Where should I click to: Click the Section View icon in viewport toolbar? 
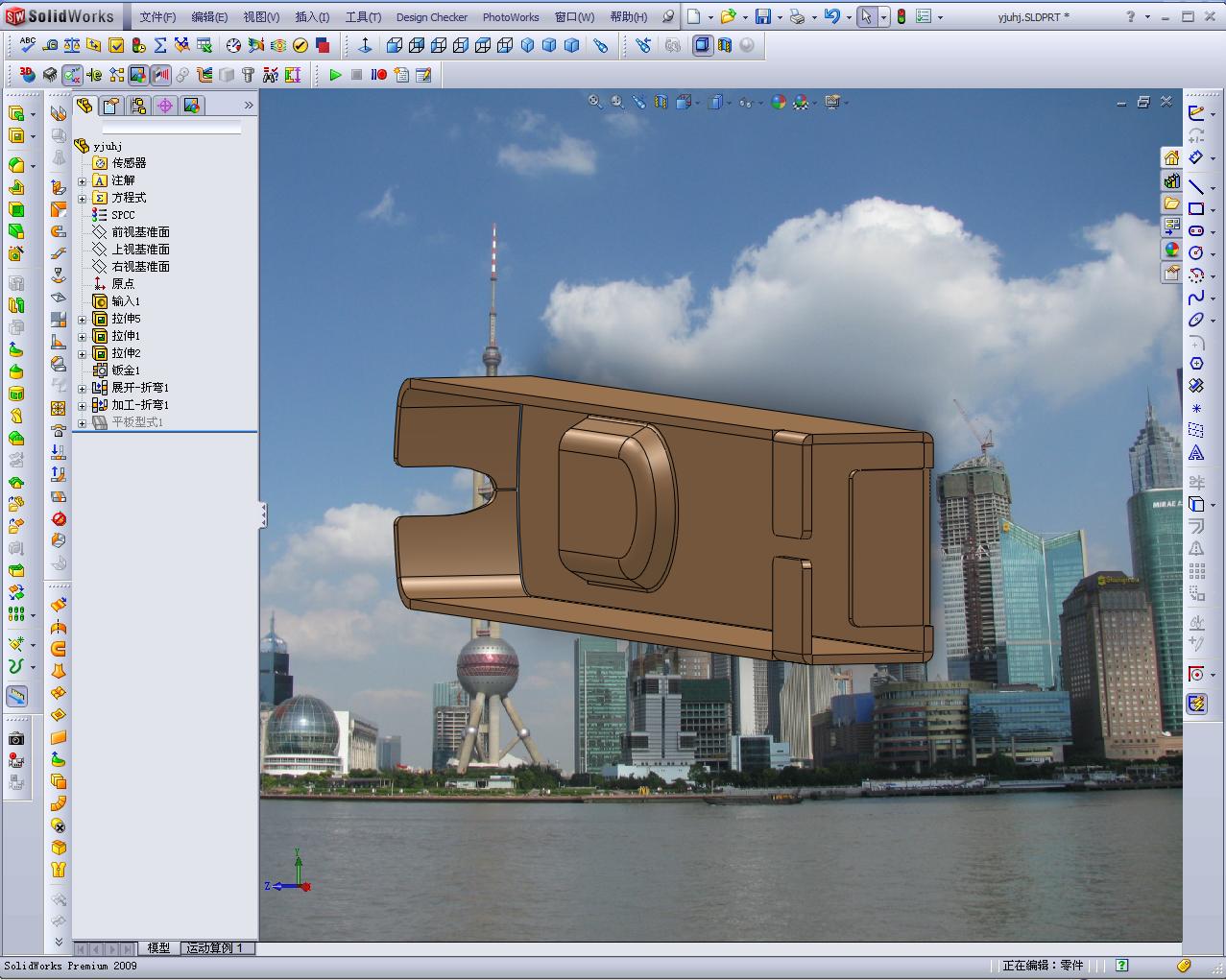tap(661, 102)
